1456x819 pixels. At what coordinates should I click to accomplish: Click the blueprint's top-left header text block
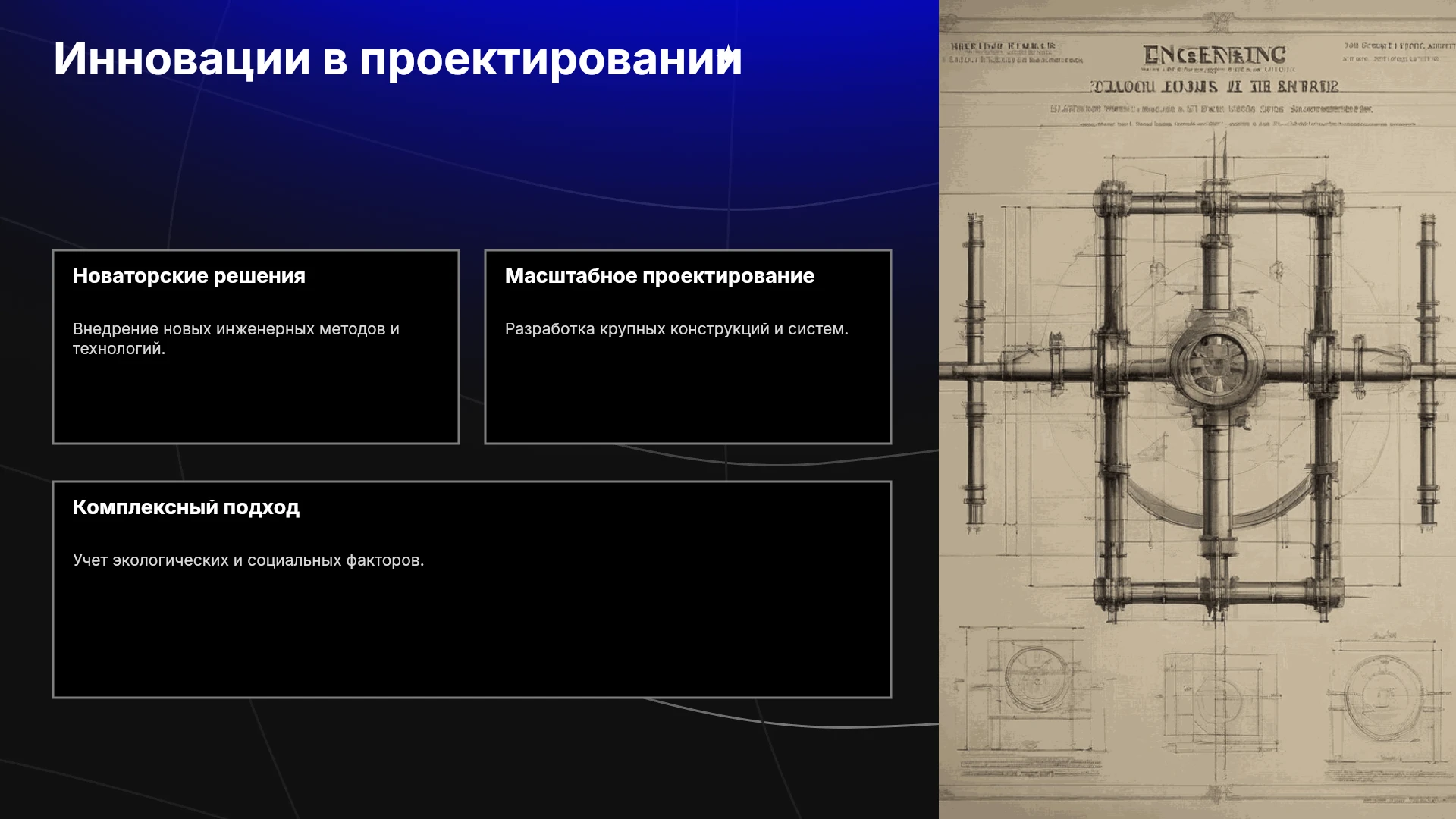[x=1016, y=52]
